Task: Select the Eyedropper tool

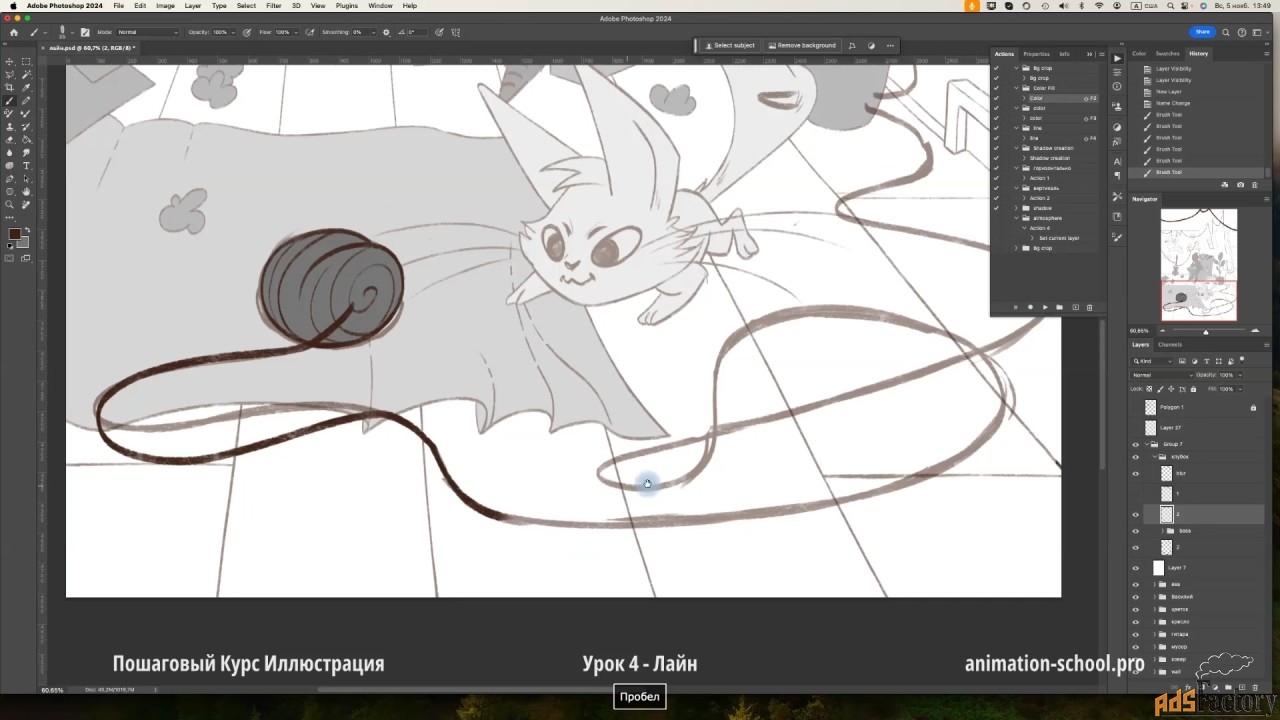Action: 26,88
